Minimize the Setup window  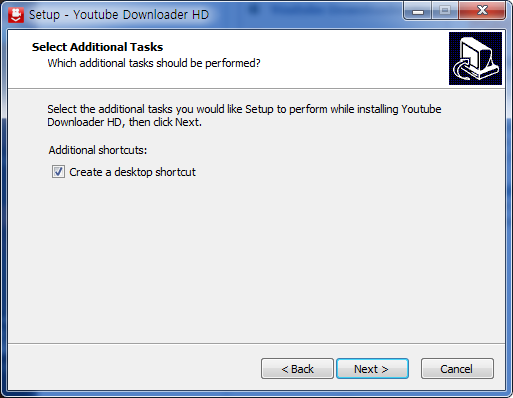(418, 11)
